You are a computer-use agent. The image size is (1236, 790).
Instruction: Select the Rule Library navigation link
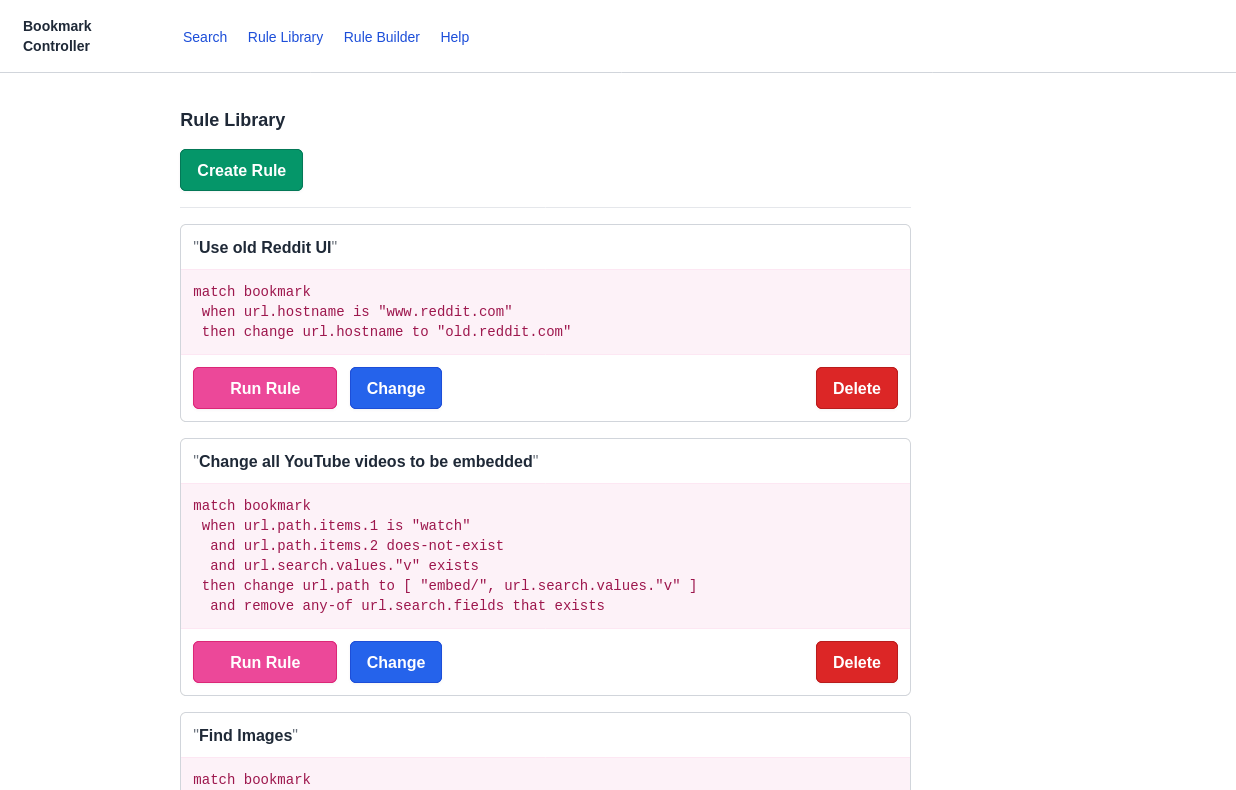coord(285,37)
